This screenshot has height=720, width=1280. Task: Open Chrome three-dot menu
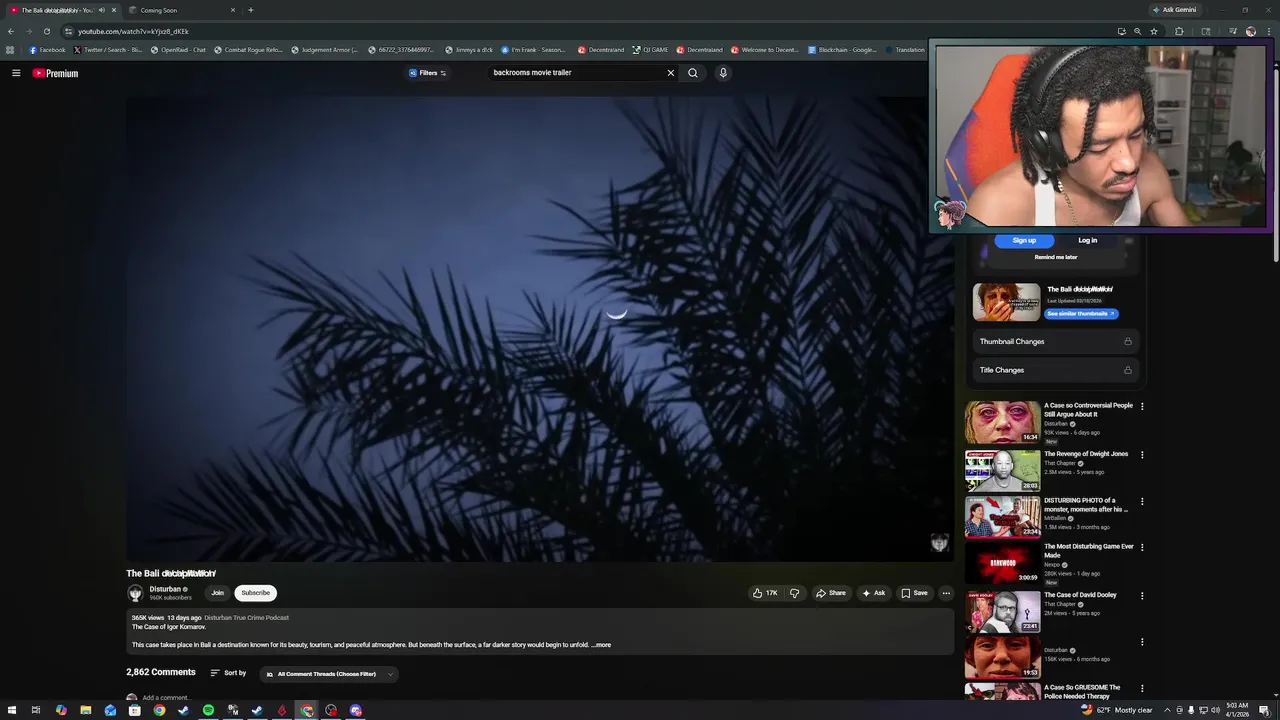(x=1268, y=31)
